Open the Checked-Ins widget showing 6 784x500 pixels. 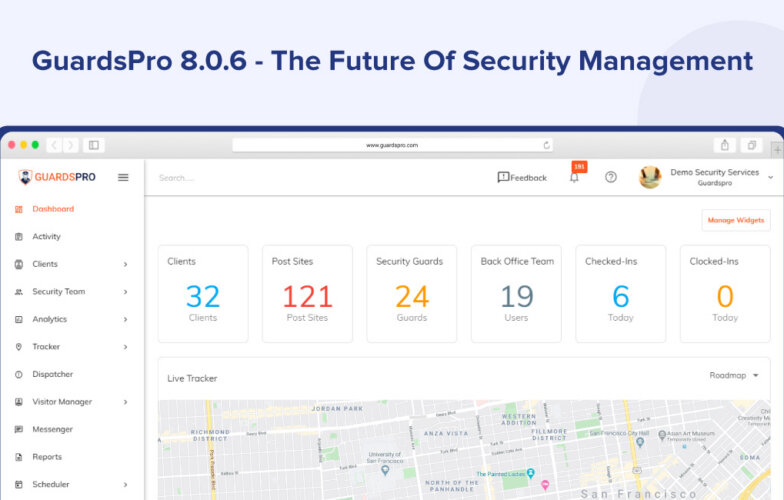620,294
